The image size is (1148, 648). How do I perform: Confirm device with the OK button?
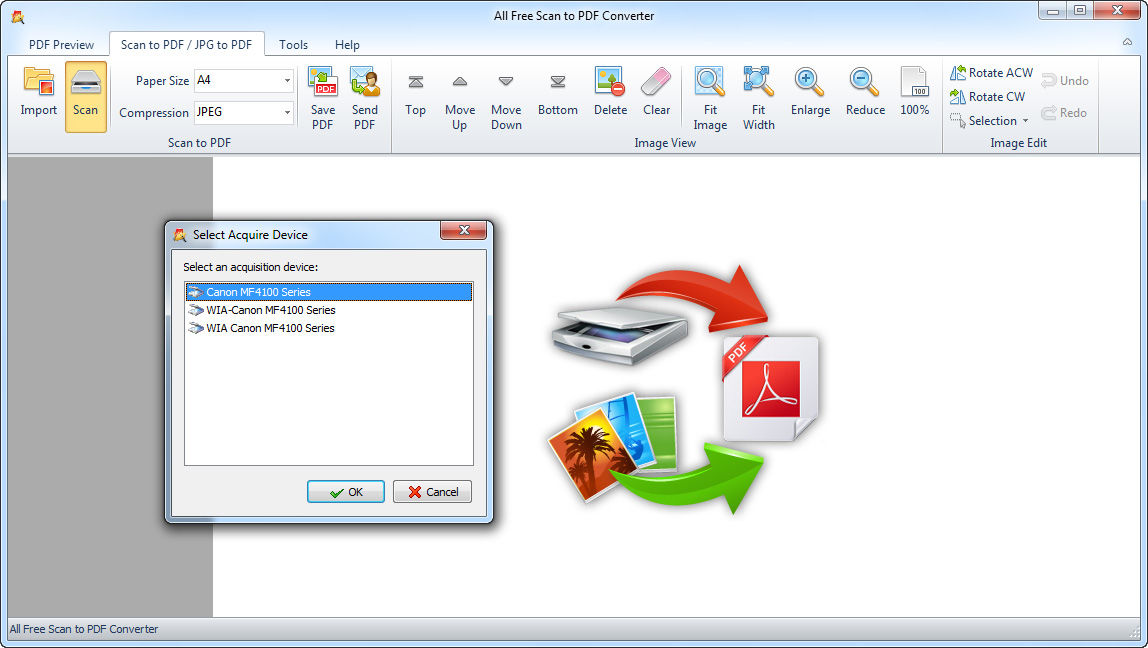click(x=346, y=492)
